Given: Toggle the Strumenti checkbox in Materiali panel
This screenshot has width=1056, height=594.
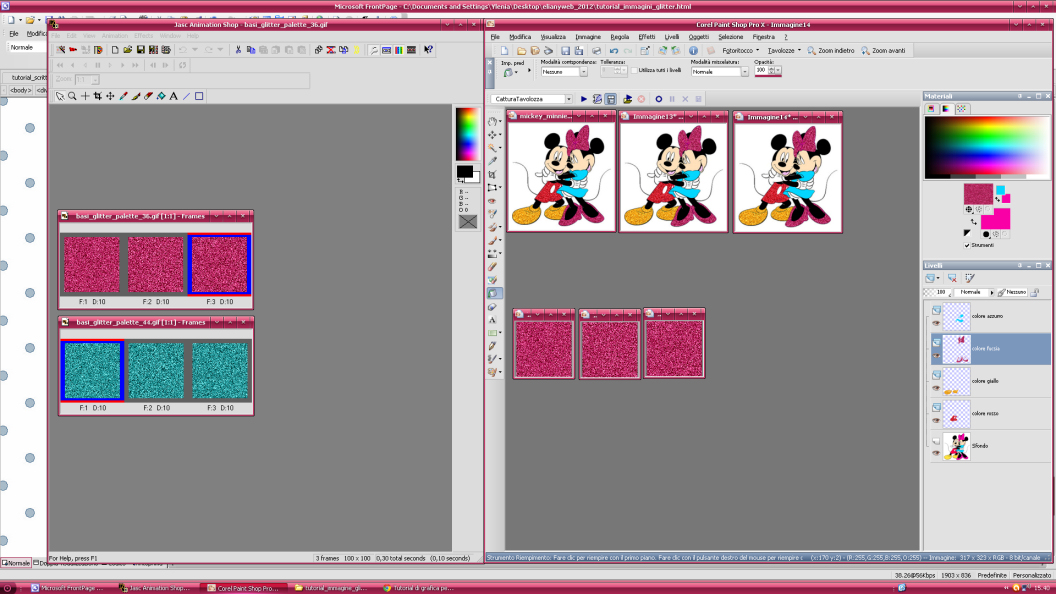Looking at the screenshot, I should pos(967,245).
